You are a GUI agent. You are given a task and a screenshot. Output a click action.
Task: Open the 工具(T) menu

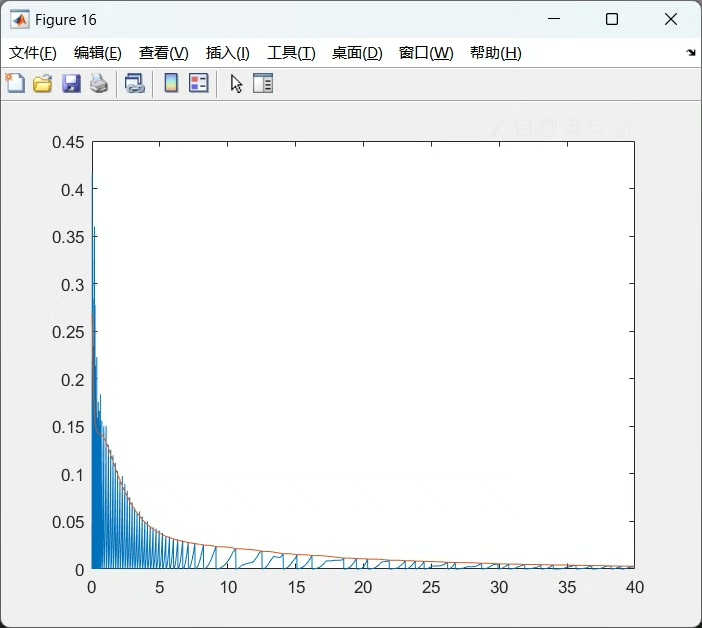point(291,53)
